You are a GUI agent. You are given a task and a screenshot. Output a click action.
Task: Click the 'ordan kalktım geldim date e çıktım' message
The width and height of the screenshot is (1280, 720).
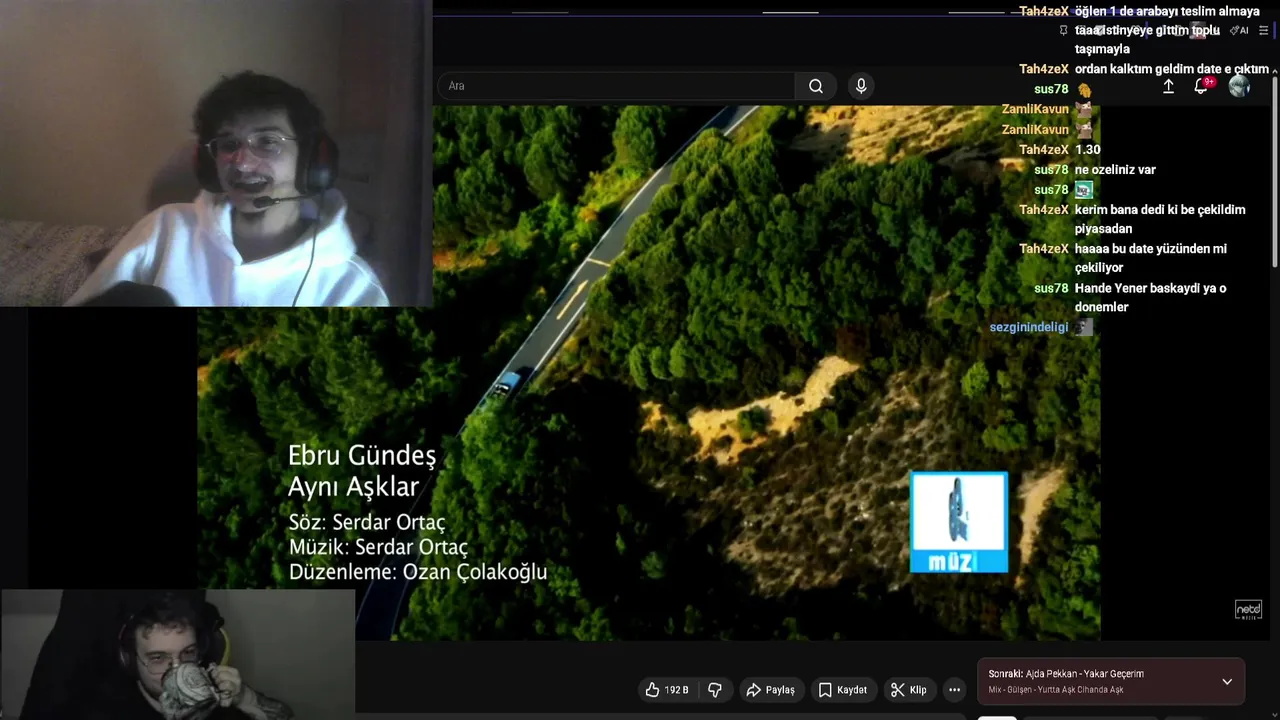(1171, 70)
